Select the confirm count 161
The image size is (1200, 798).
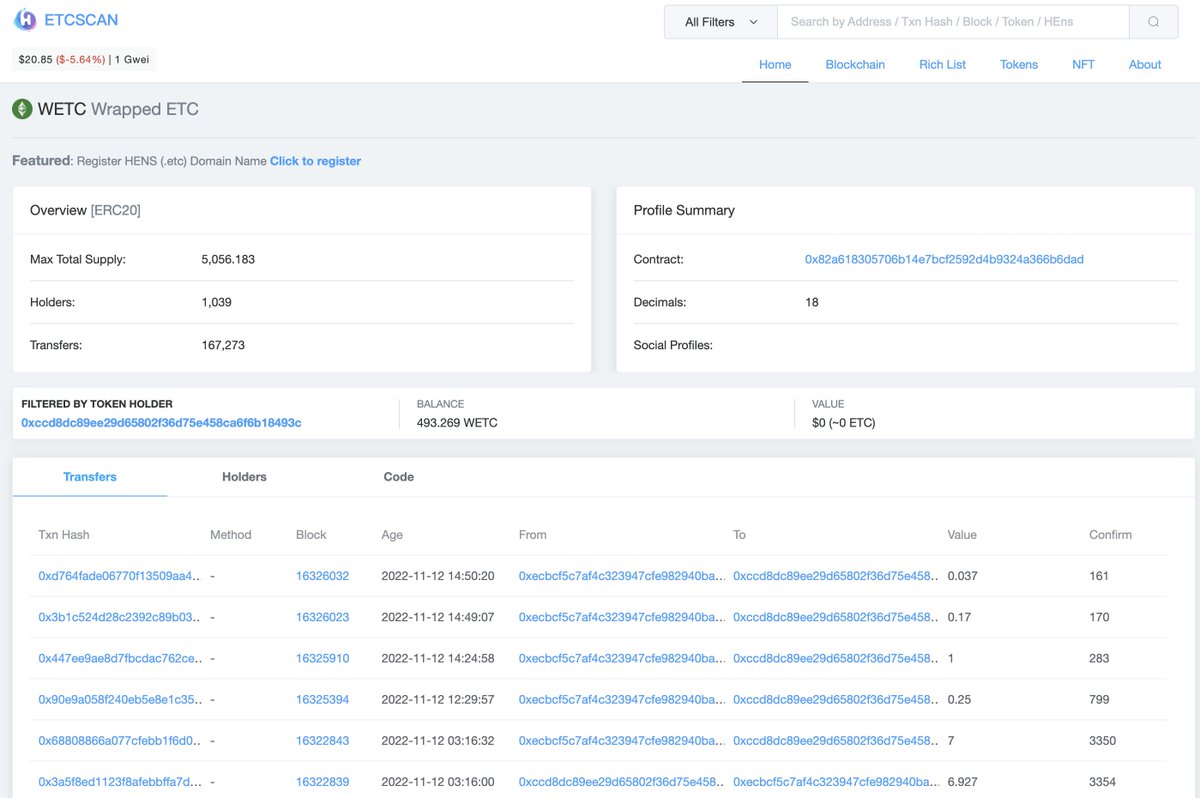pyautogui.click(x=1099, y=576)
